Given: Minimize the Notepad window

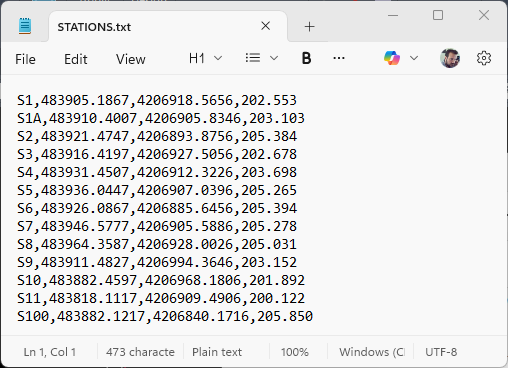Looking at the screenshot, I should tap(393, 15).
